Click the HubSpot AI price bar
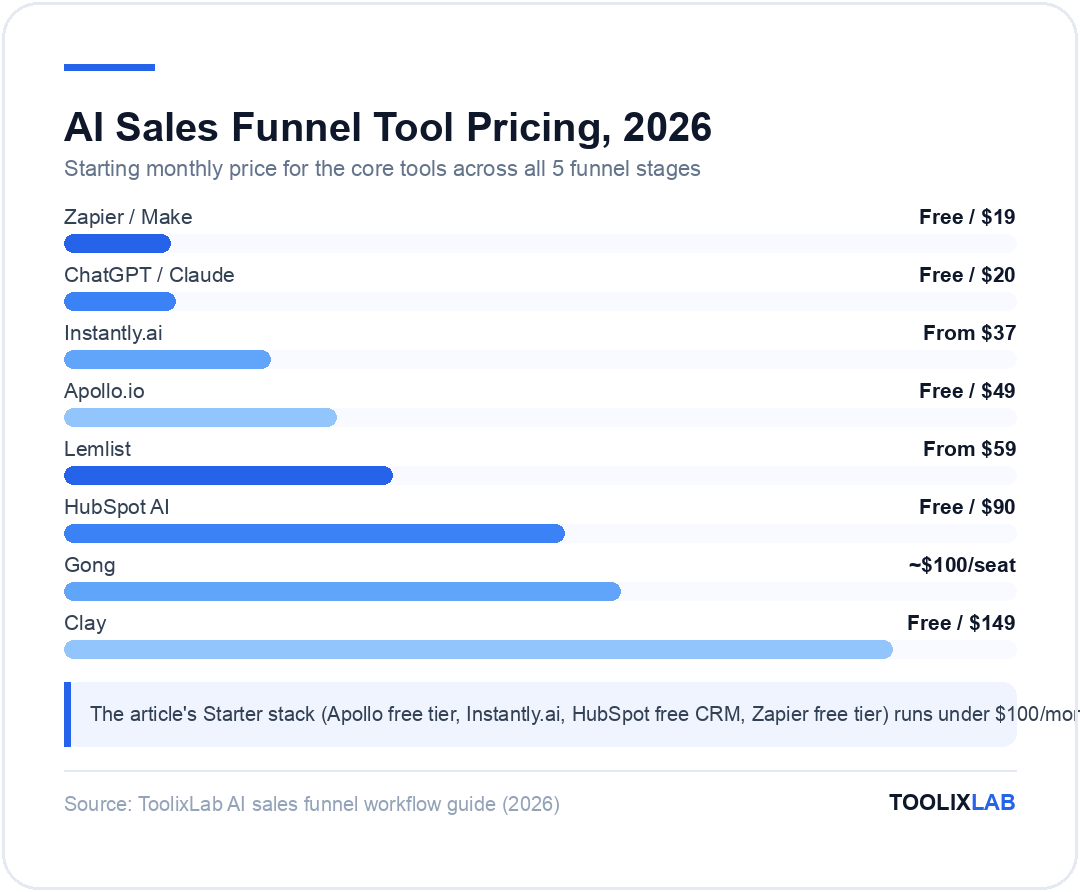Viewport: 1080px width, 892px height. pos(314,533)
